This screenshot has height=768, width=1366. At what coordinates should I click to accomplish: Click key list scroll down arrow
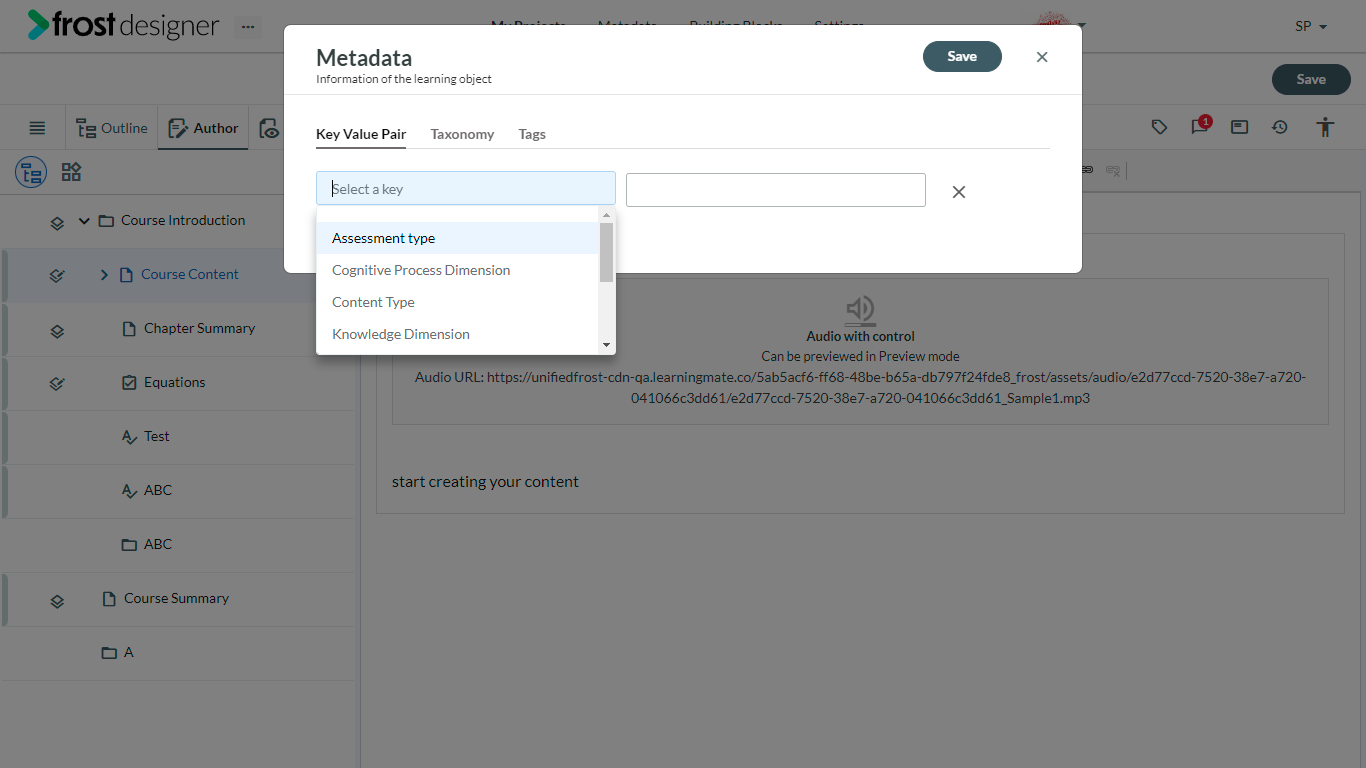(606, 345)
